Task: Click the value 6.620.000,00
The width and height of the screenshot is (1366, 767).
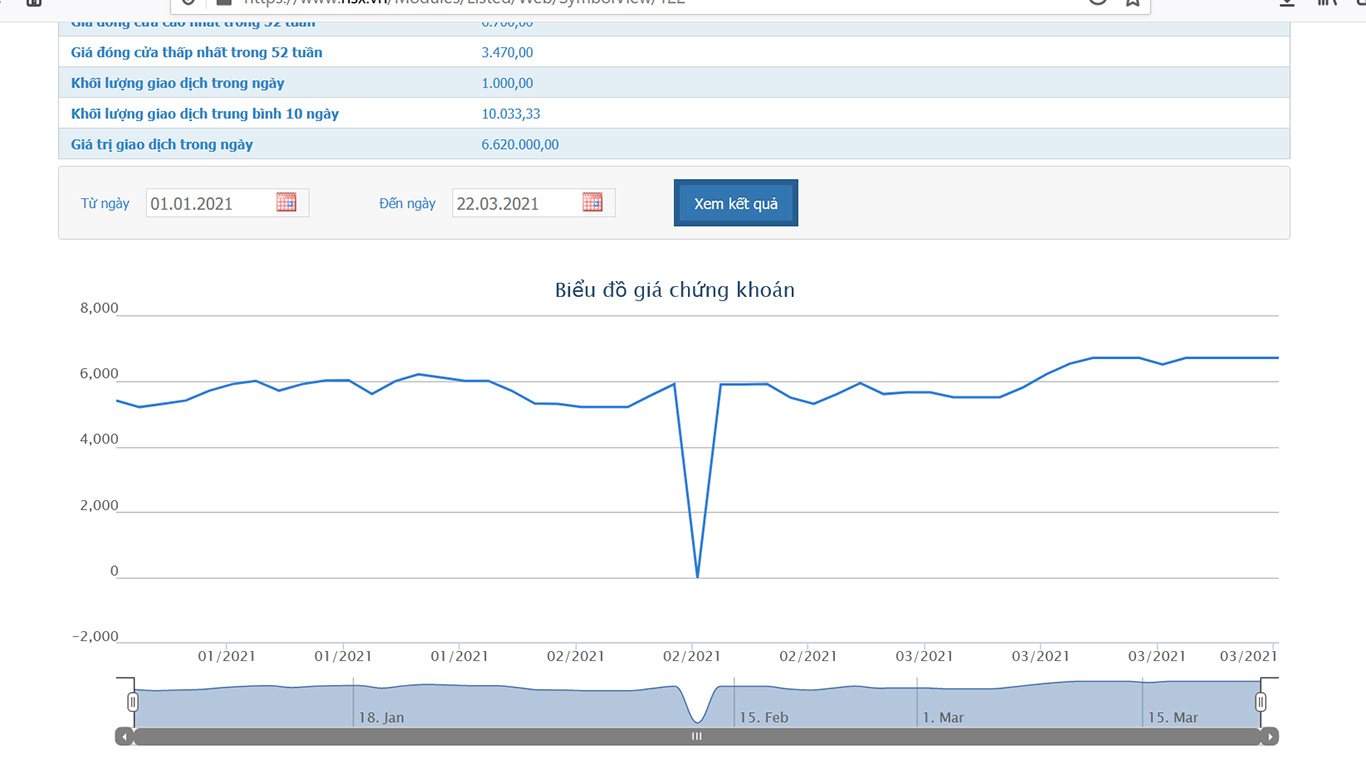Action: [x=520, y=145]
